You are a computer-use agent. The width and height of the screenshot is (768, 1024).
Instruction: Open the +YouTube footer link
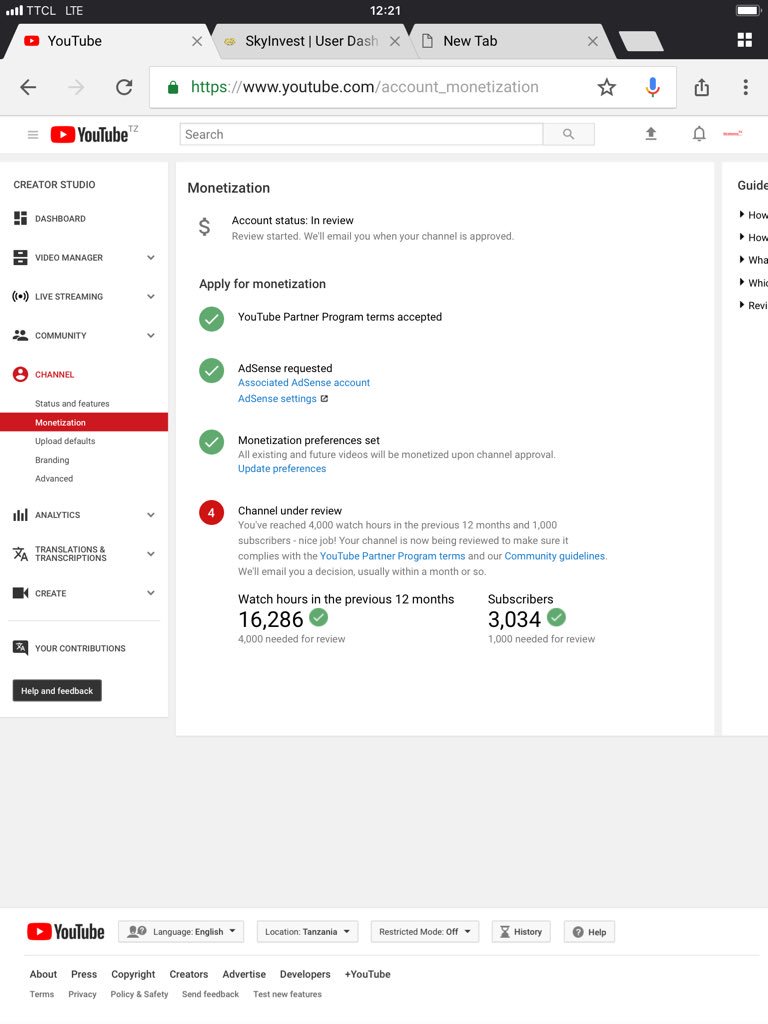368,974
